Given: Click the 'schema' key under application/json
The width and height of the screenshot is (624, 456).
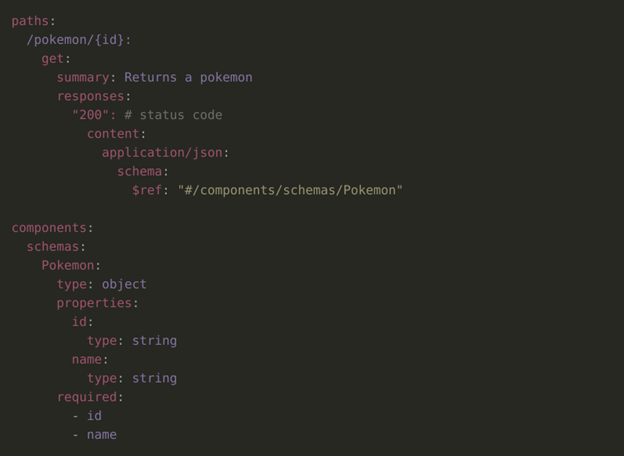Looking at the screenshot, I should (139, 171).
